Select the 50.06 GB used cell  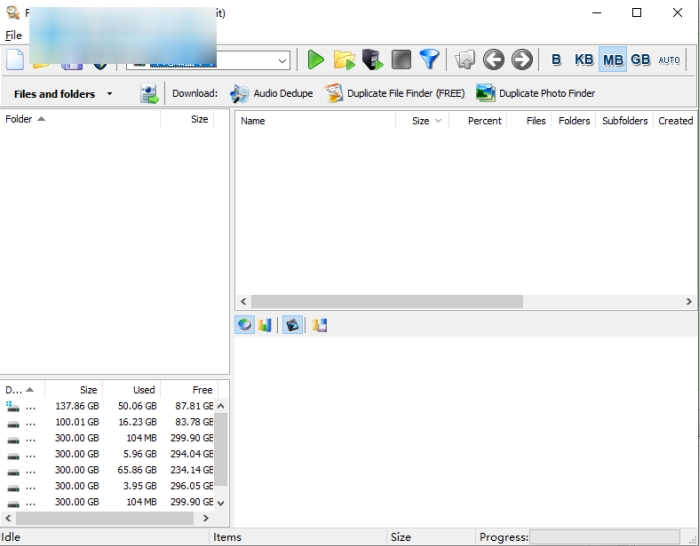(x=137, y=406)
